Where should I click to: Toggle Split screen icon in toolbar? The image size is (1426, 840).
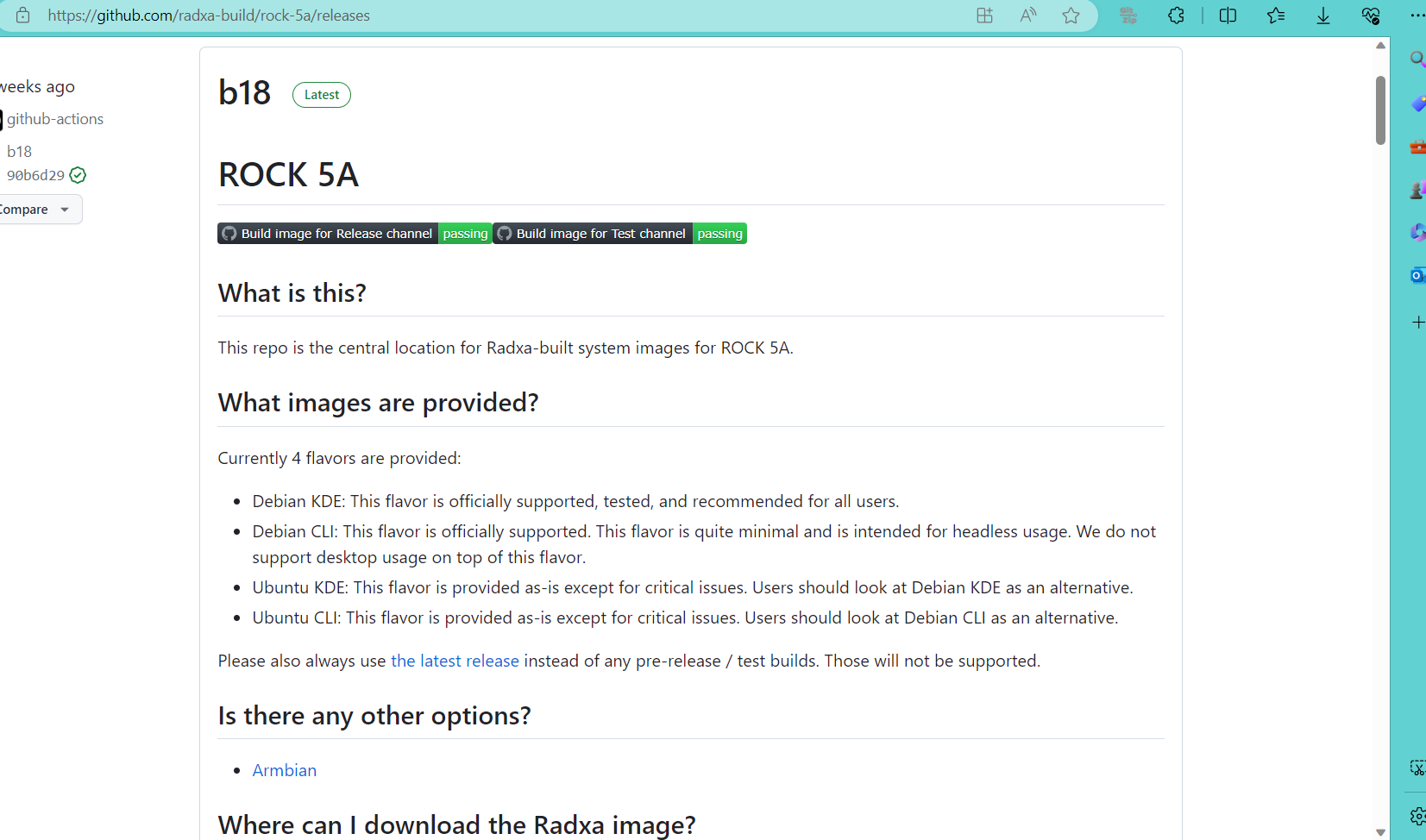pos(1228,16)
